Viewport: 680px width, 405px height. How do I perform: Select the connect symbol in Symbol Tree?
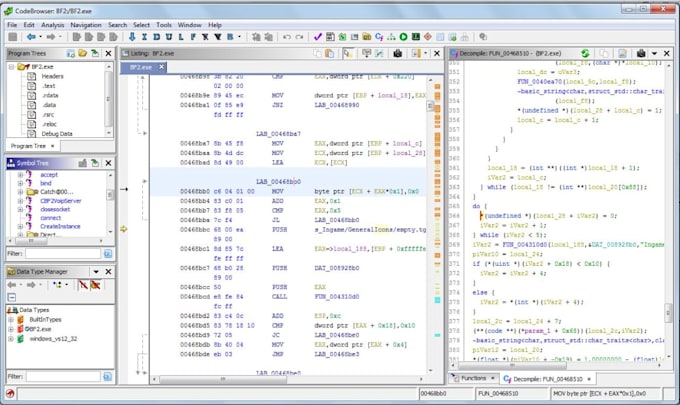tap(51, 218)
